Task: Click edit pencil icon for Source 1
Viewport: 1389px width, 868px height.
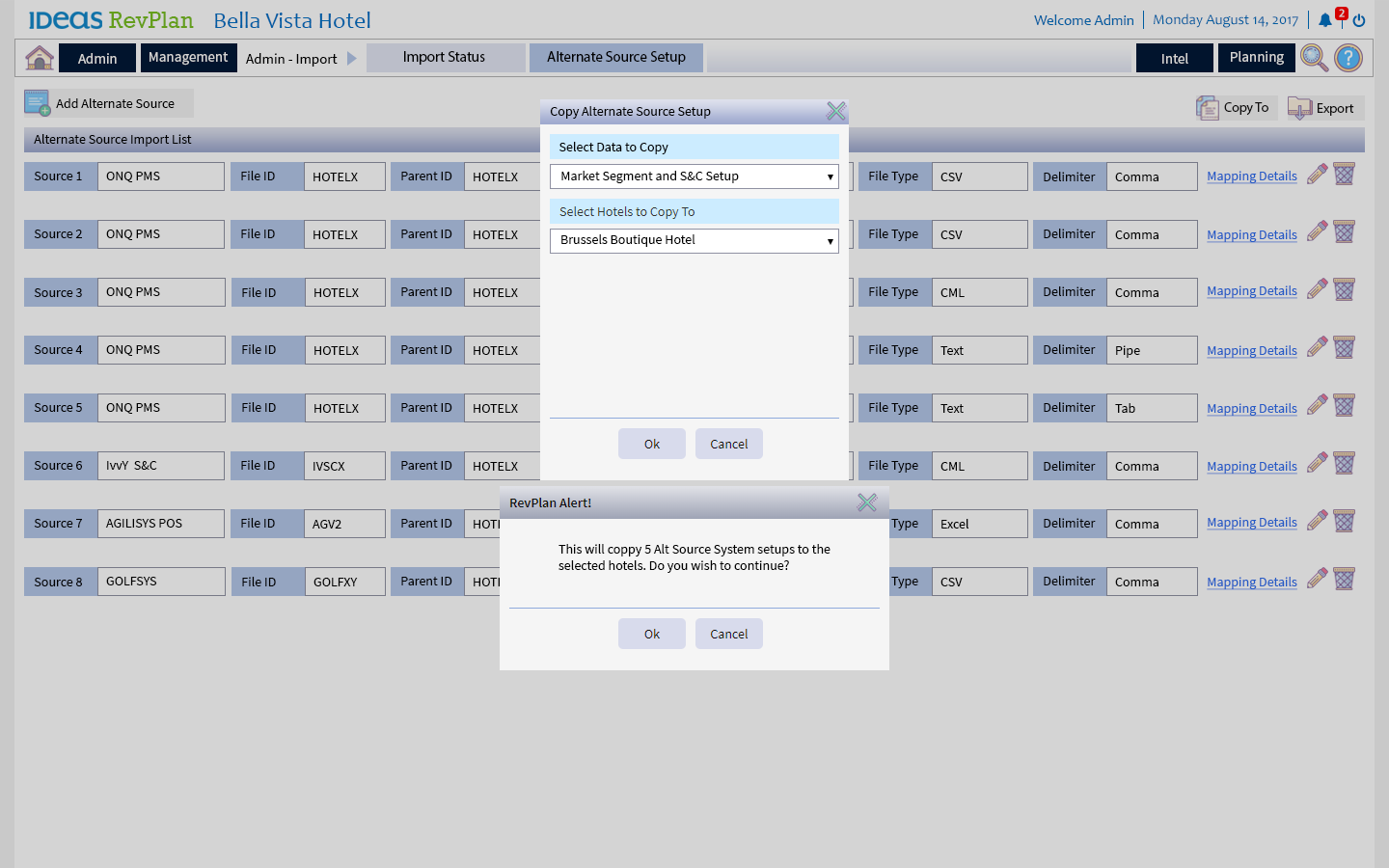Action: coord(1317,175)
